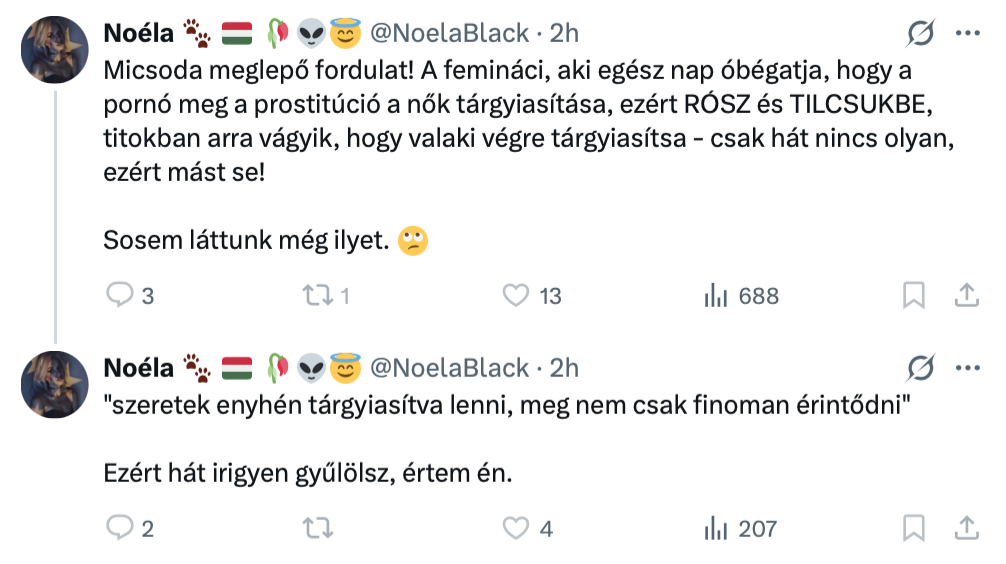Viewport: 1006px width, 564px height.
Task: Open Grok icon on second tweet
Action: (919, 368)
